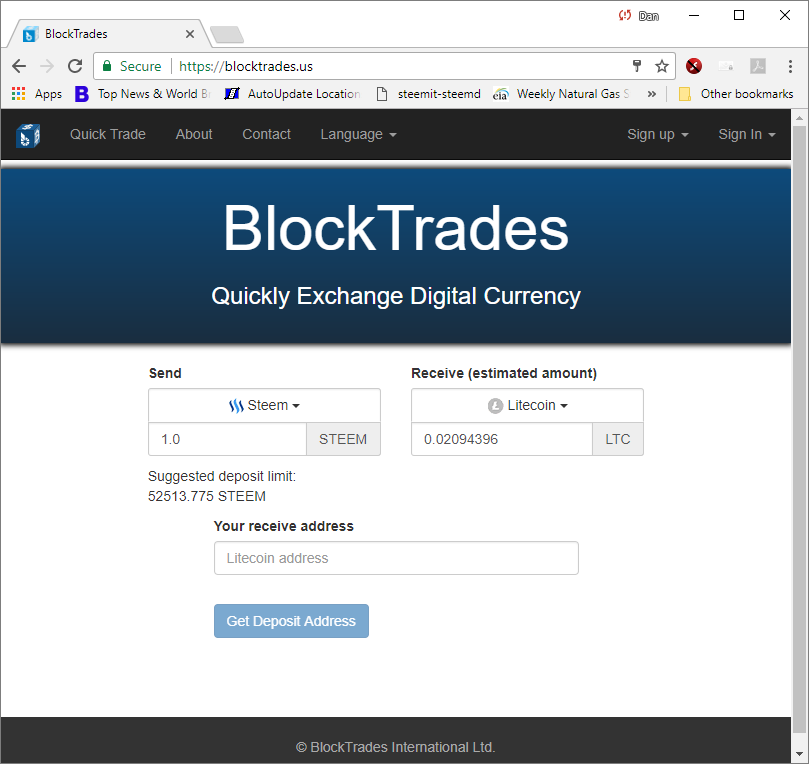Click the Get Deposit Address button

pyautogui.click(x=292, y=621)
